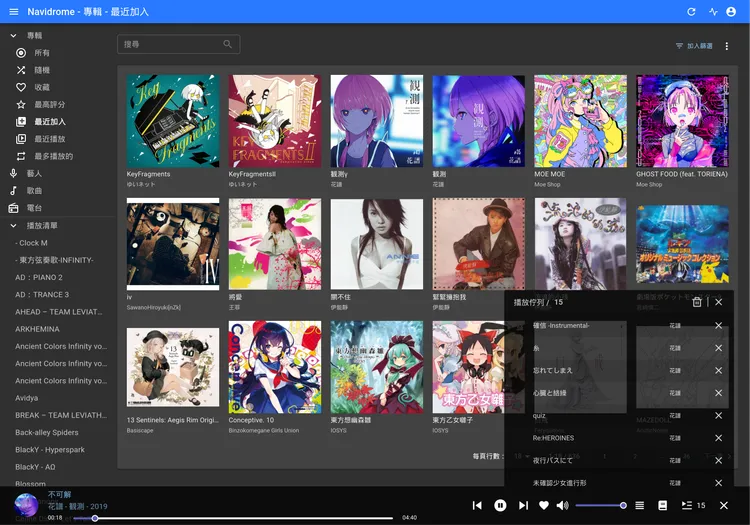Select 隨機 random albums view
Image resolution: width=750 pixels, height=525 pixels.
point(41,70)
